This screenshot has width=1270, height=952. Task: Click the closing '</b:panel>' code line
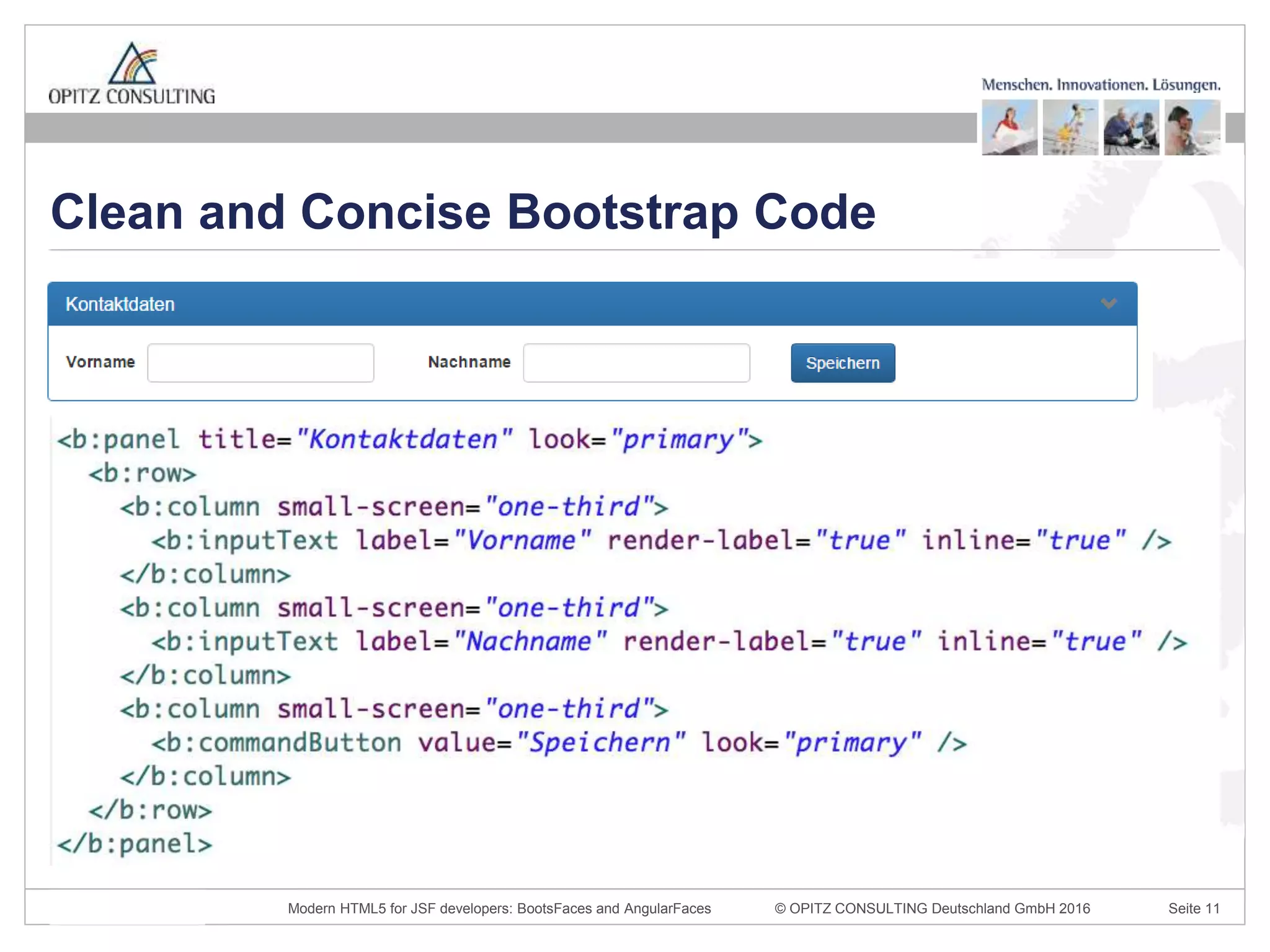coord(135,844)
